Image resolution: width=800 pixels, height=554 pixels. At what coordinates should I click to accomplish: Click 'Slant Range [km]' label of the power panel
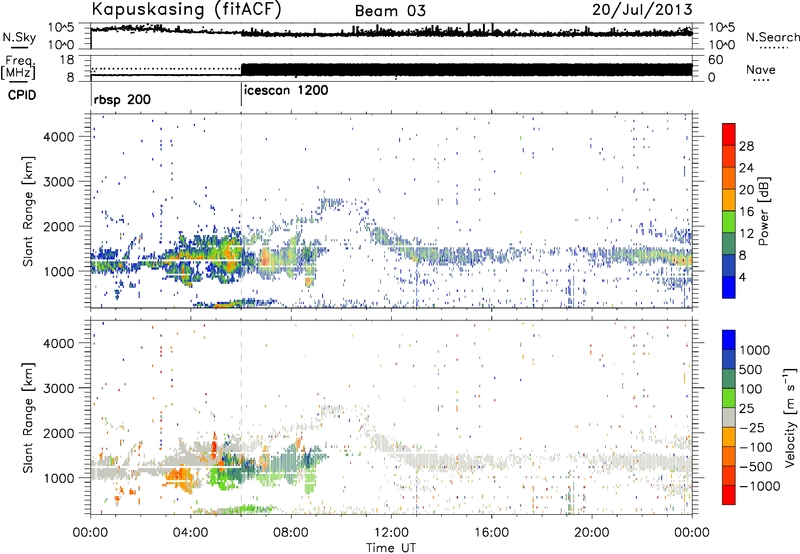pos(28,211)
